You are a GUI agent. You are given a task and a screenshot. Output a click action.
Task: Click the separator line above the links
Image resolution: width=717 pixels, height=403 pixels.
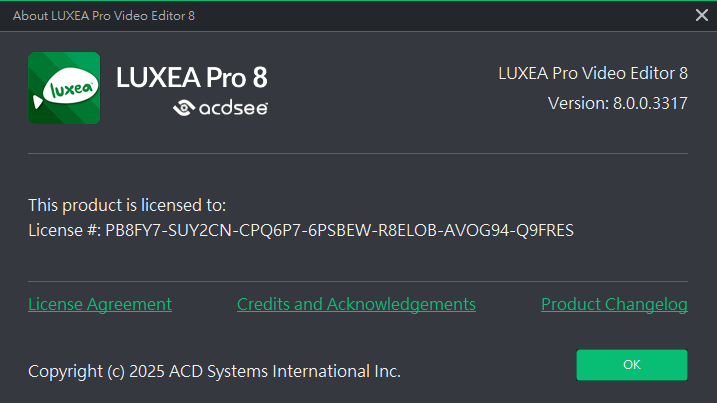click(x=358, y=281)
